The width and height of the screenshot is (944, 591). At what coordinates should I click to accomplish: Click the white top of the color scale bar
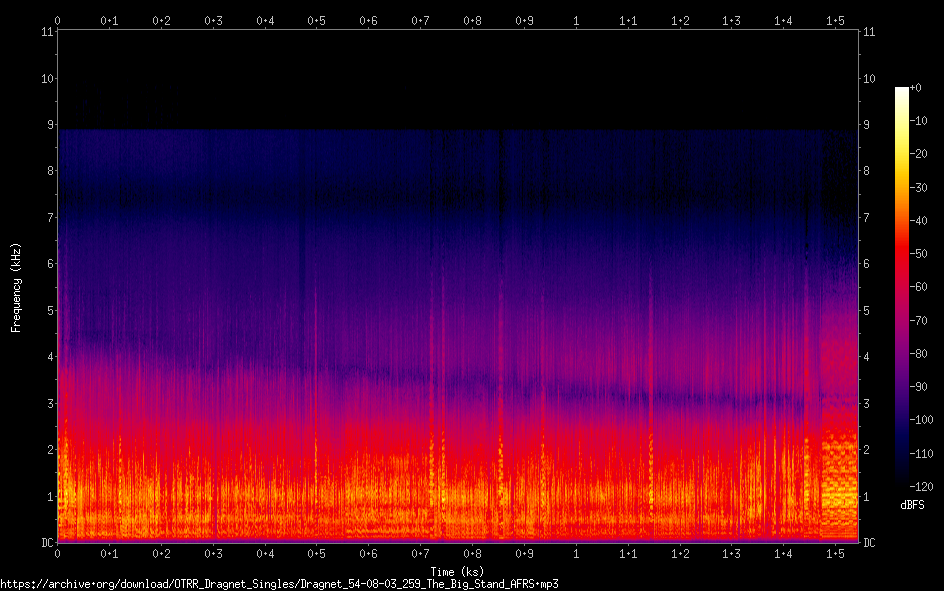coord(902,92)
